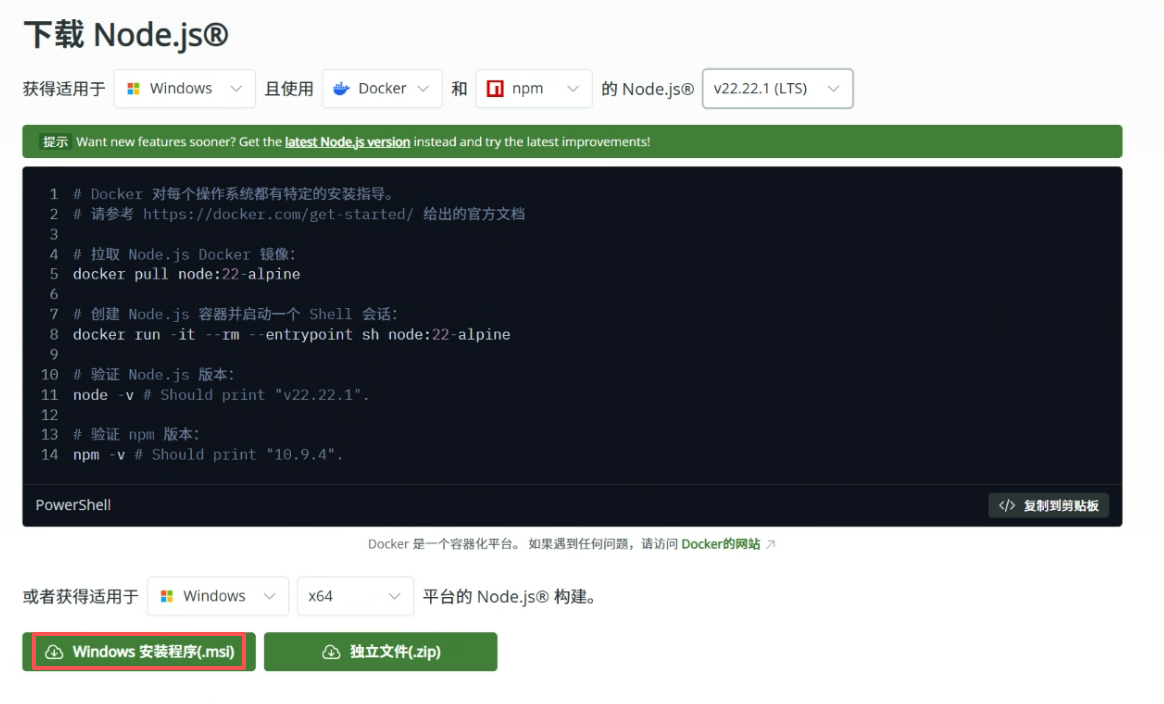Click the chevron arrow of the x64 selector

point(394,596)
